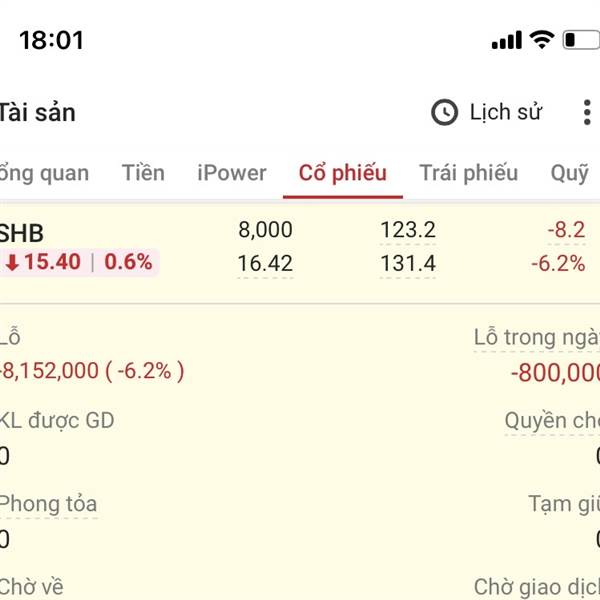Tap the SHB price change badge 0.6%
This screenshot has width=600, height=600.
click(128, 263)
